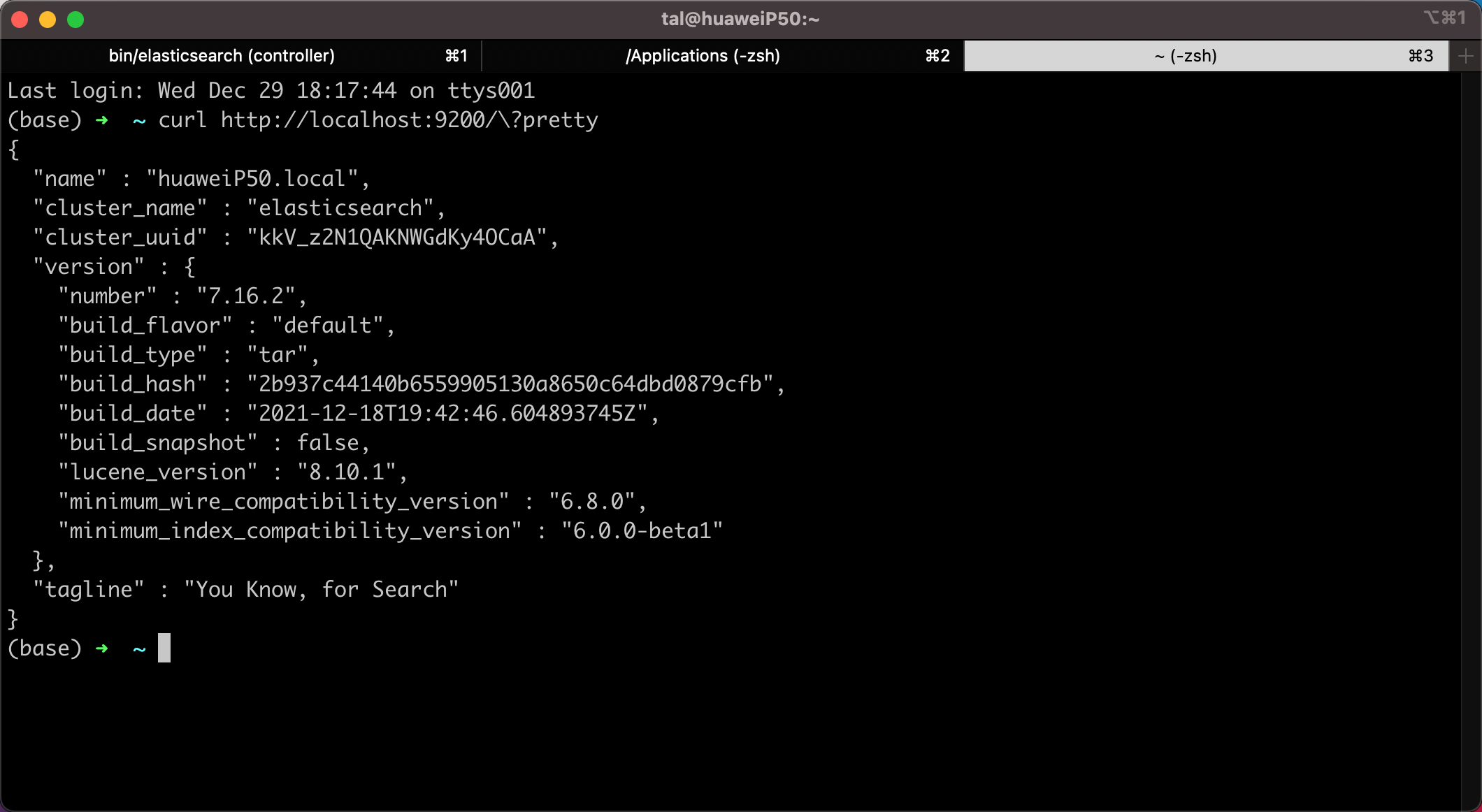The width and height of the screenshot is (1482, 812).
Task: Click the build_hash value string
Action: coord(510,384)
